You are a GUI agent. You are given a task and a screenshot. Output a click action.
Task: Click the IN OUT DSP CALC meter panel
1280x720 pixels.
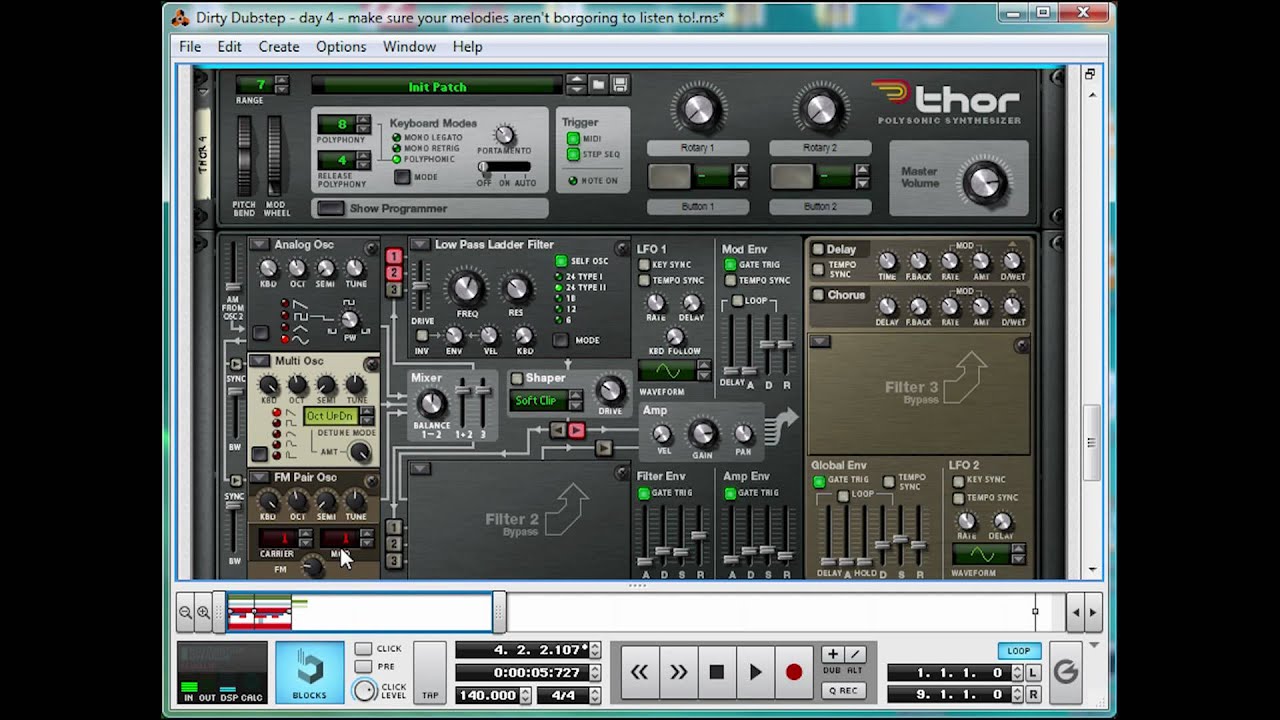[222, 672]
